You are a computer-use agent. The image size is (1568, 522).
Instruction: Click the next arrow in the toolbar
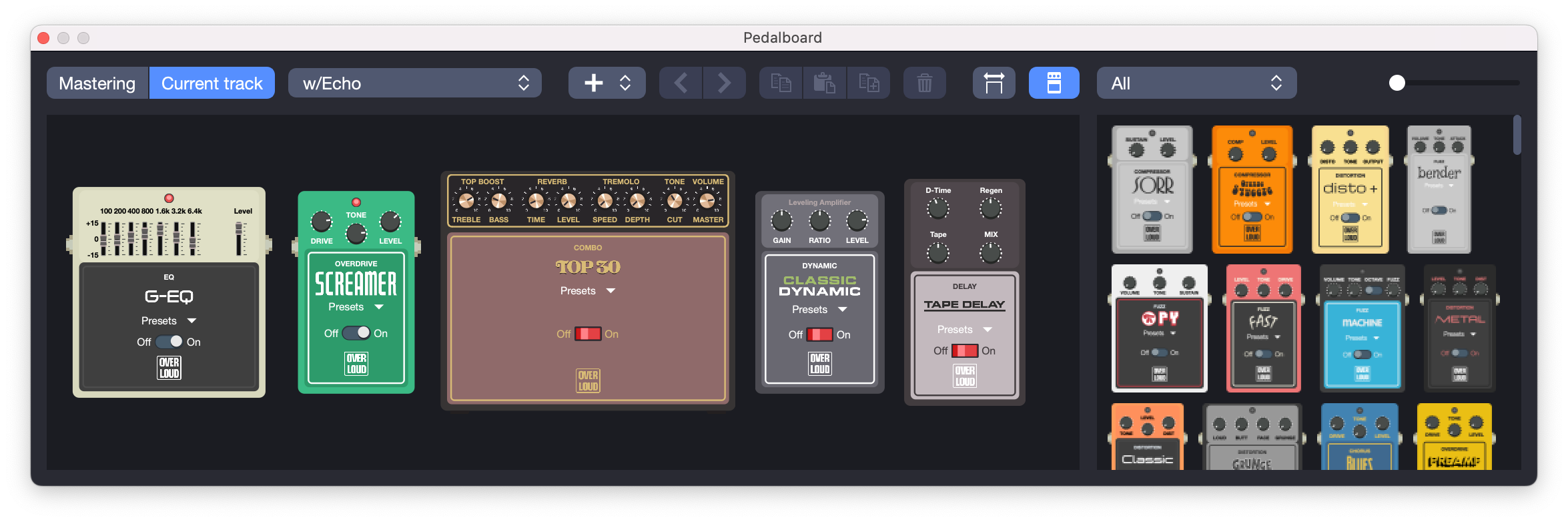[x=724, y=83]
